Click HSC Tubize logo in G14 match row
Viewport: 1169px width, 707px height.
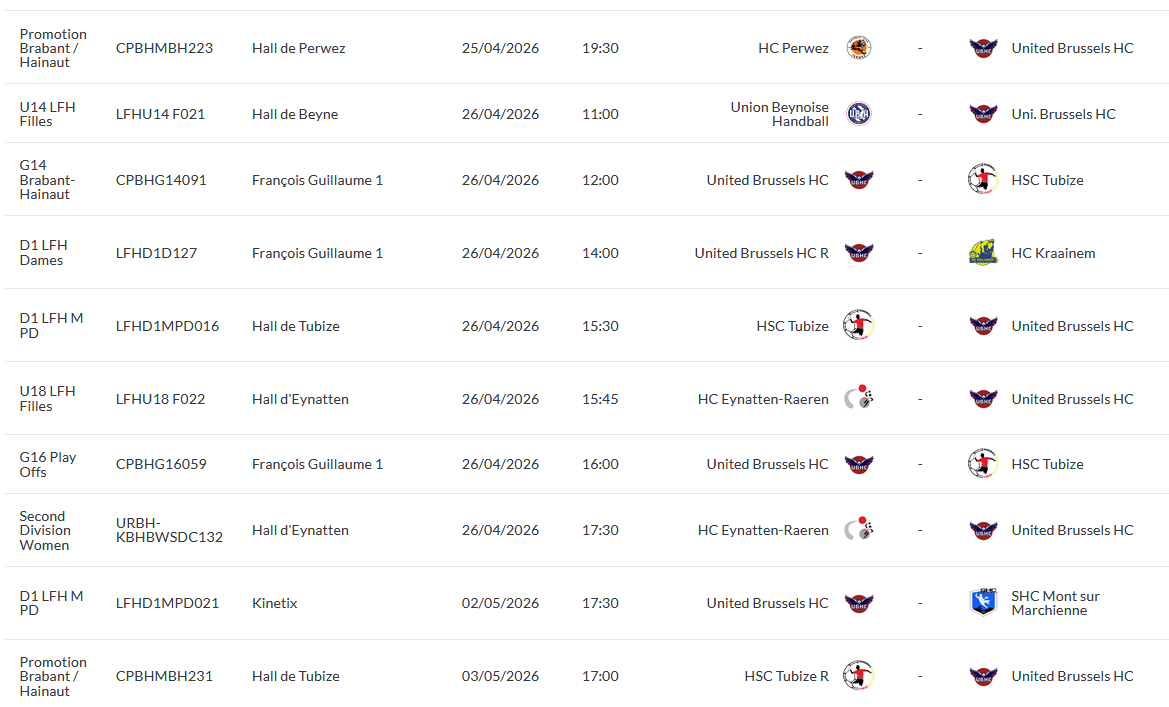pos(983,180)
